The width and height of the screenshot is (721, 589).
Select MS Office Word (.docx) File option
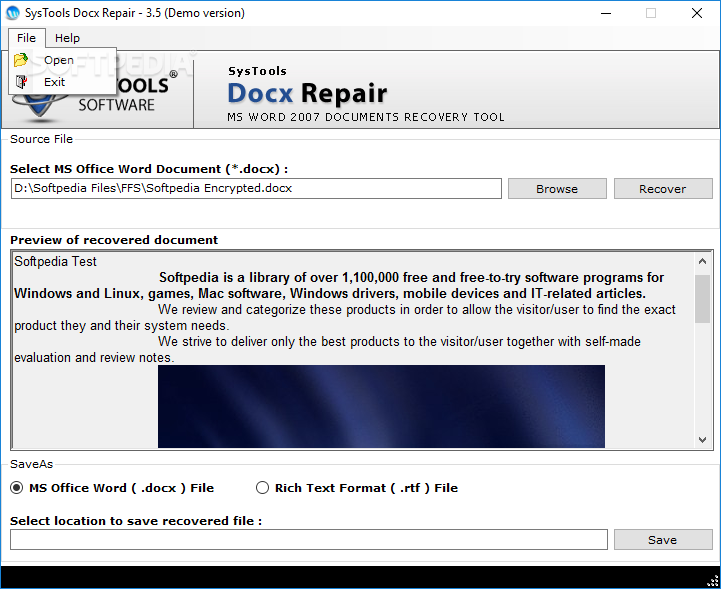(x=112, y=488)
